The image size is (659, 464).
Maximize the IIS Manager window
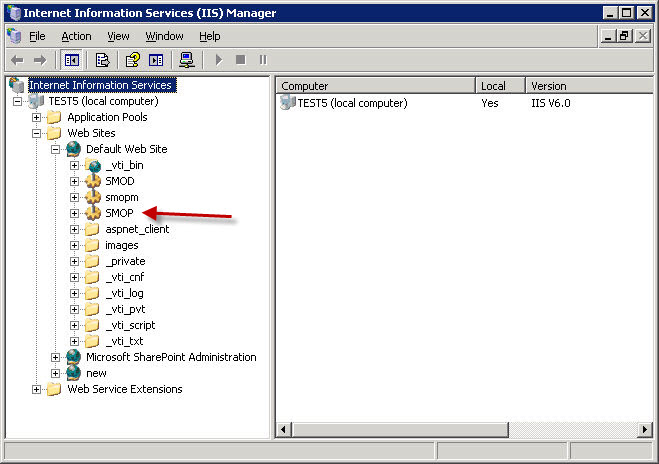626,13
